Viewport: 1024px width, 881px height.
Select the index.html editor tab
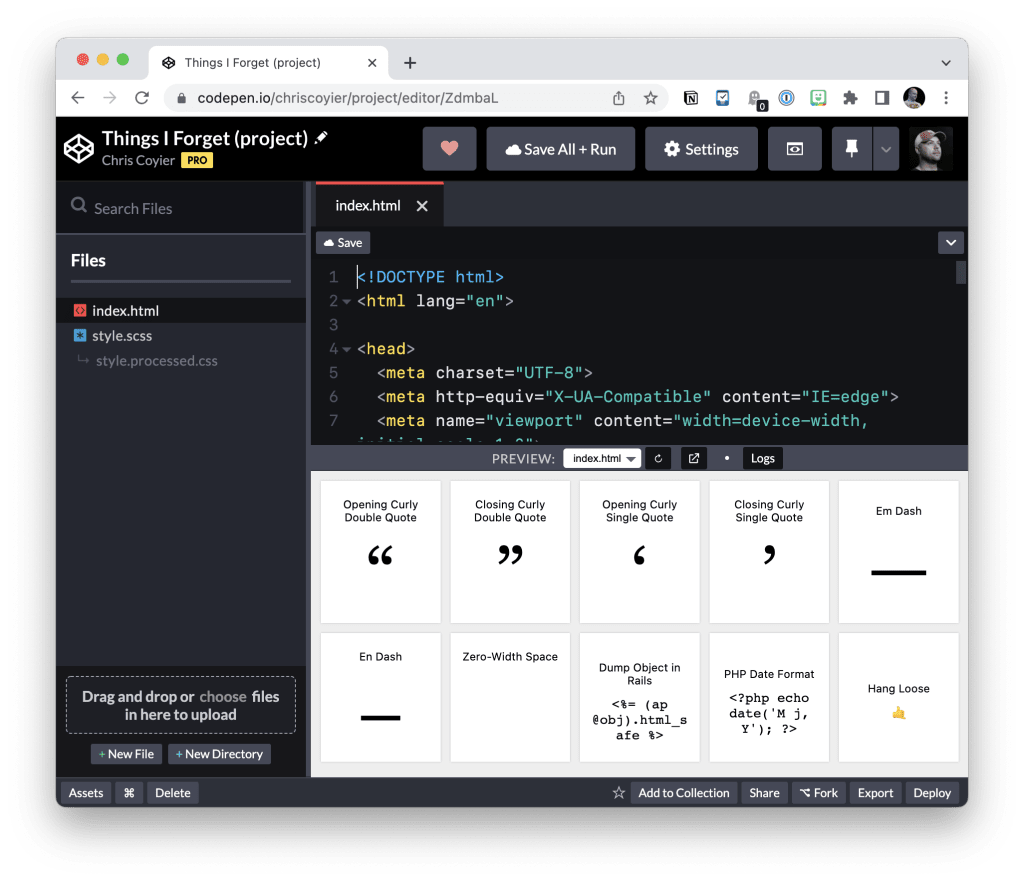tap(366, 204)
